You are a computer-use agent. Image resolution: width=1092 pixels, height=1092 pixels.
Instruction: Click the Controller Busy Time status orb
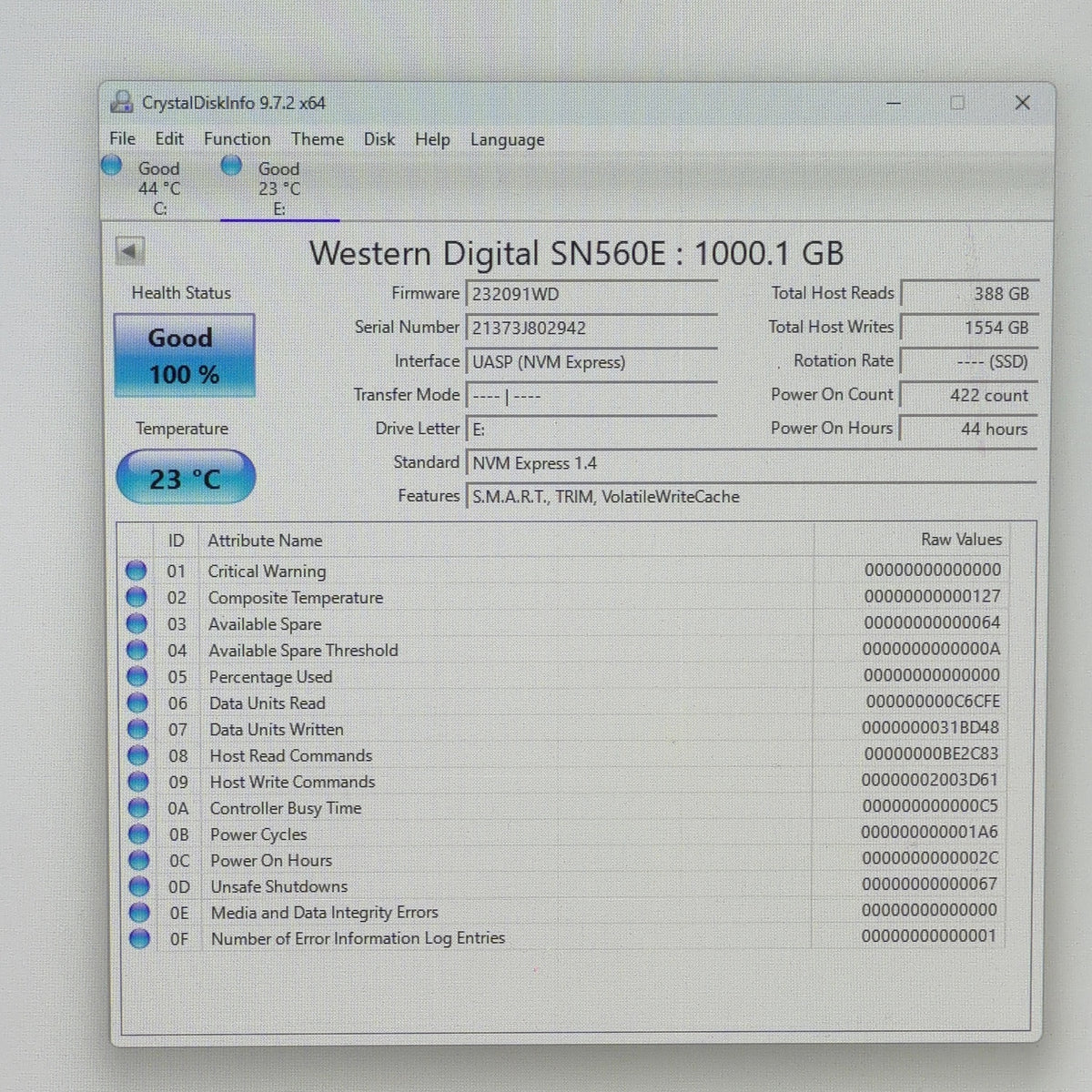click(138, 808)
